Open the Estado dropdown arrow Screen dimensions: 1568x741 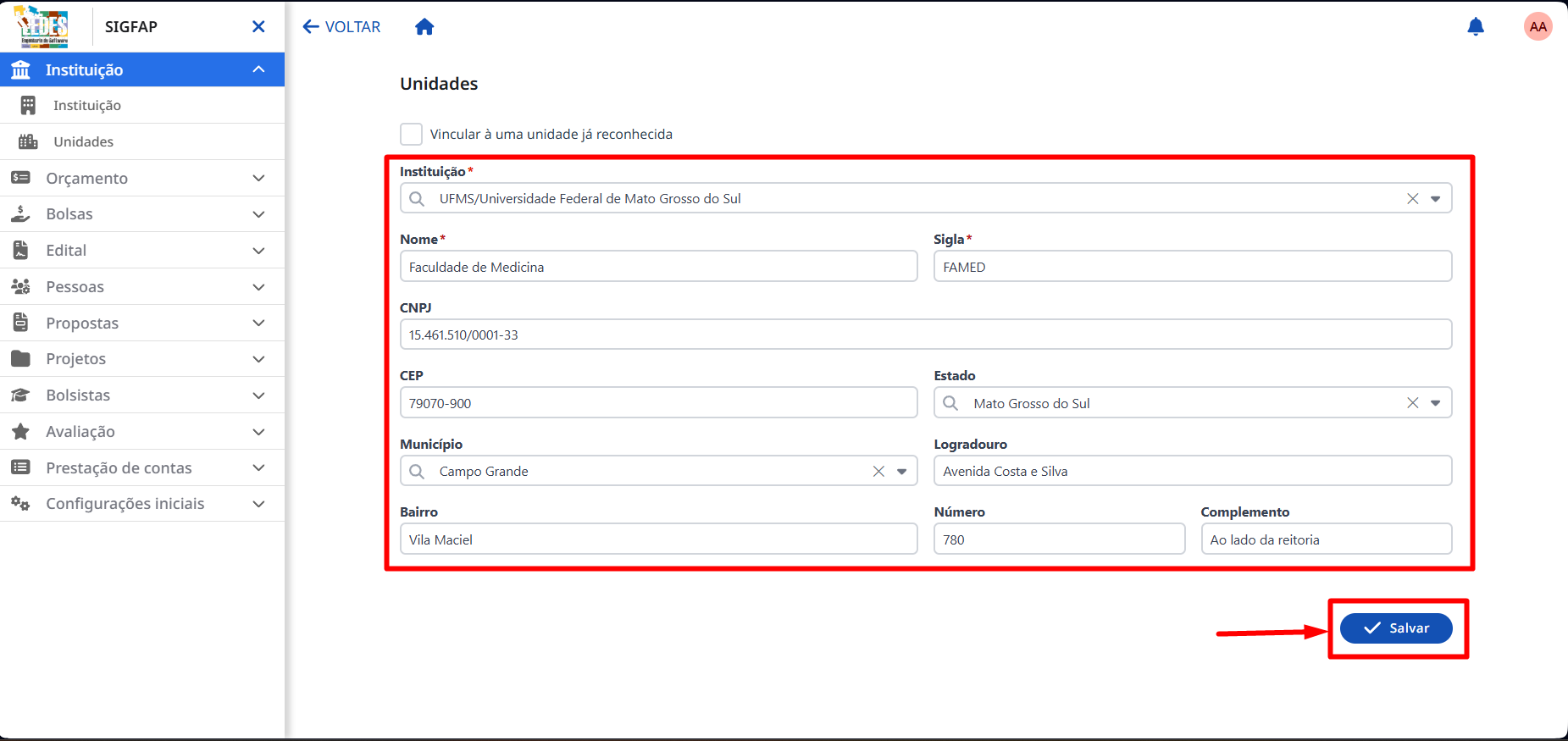[1436, 403]
